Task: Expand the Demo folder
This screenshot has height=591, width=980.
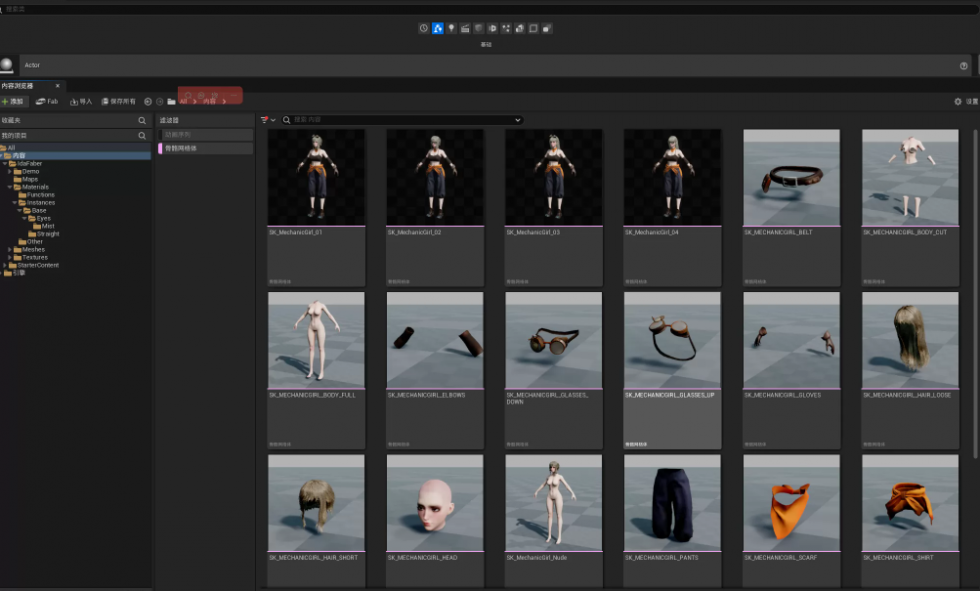Action: click(x=9, y=171)
